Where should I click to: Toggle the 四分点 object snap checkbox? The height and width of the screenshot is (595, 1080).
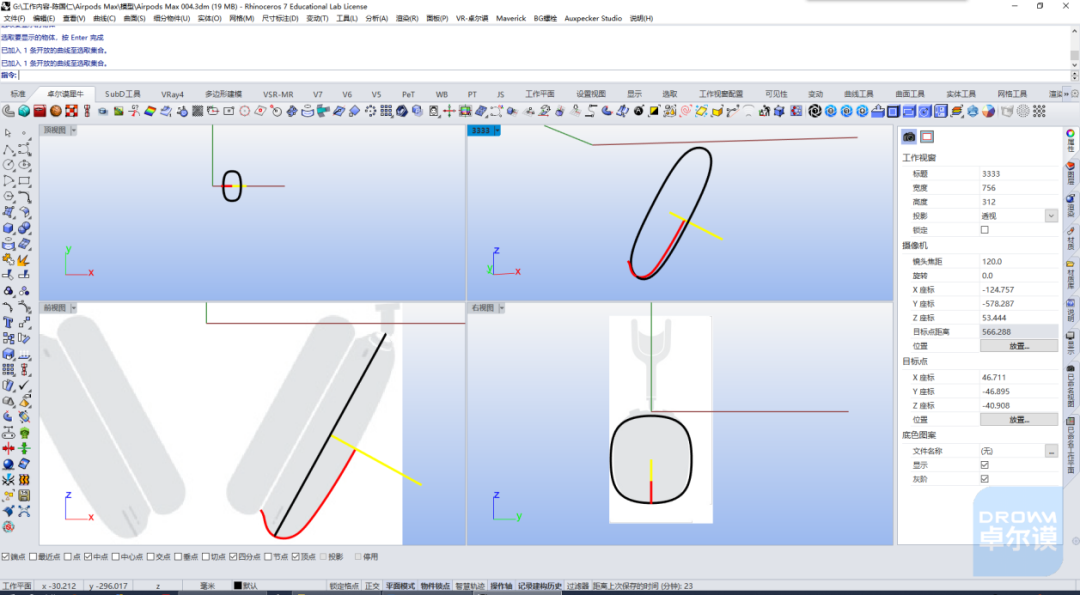233,556
